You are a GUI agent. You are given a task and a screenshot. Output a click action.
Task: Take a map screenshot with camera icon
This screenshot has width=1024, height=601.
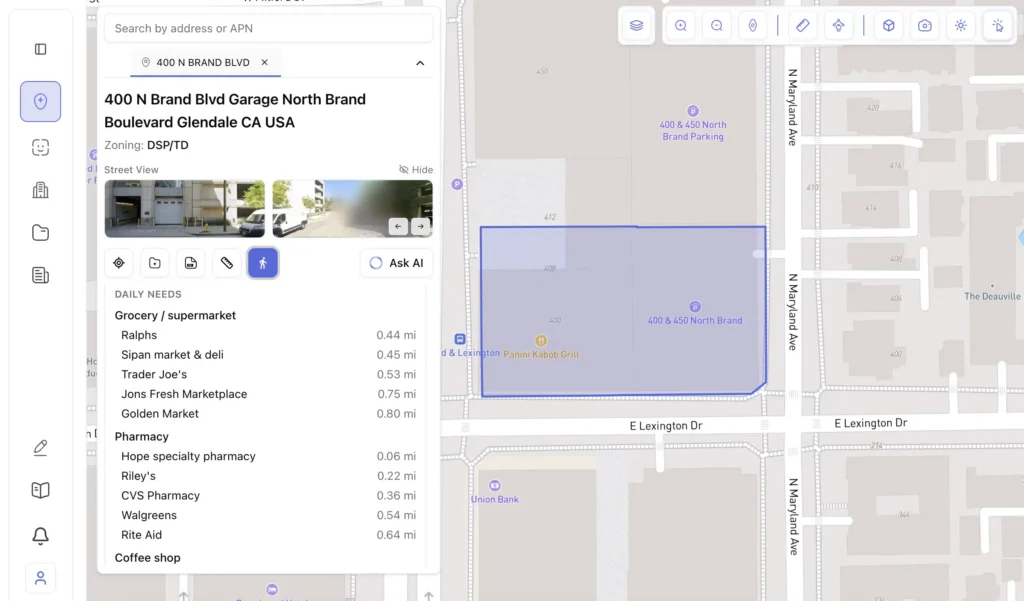[x=925, y=26]
